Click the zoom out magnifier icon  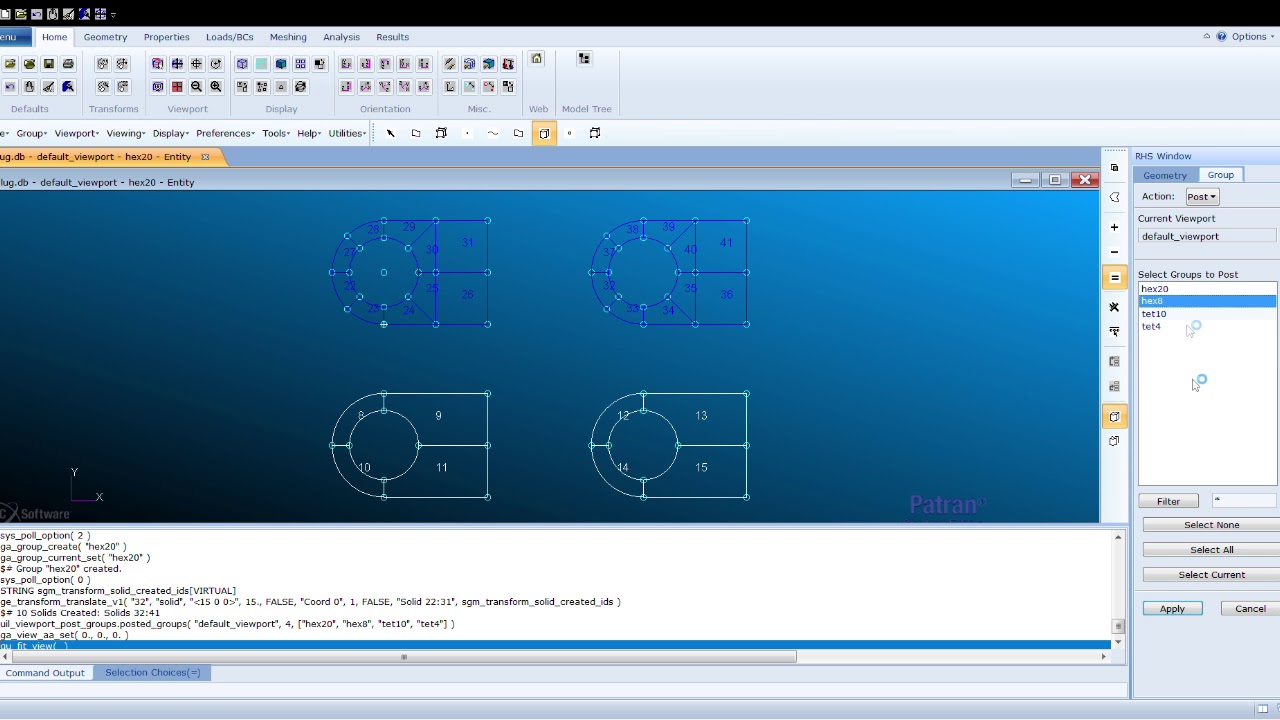click(x=196, y=87)
